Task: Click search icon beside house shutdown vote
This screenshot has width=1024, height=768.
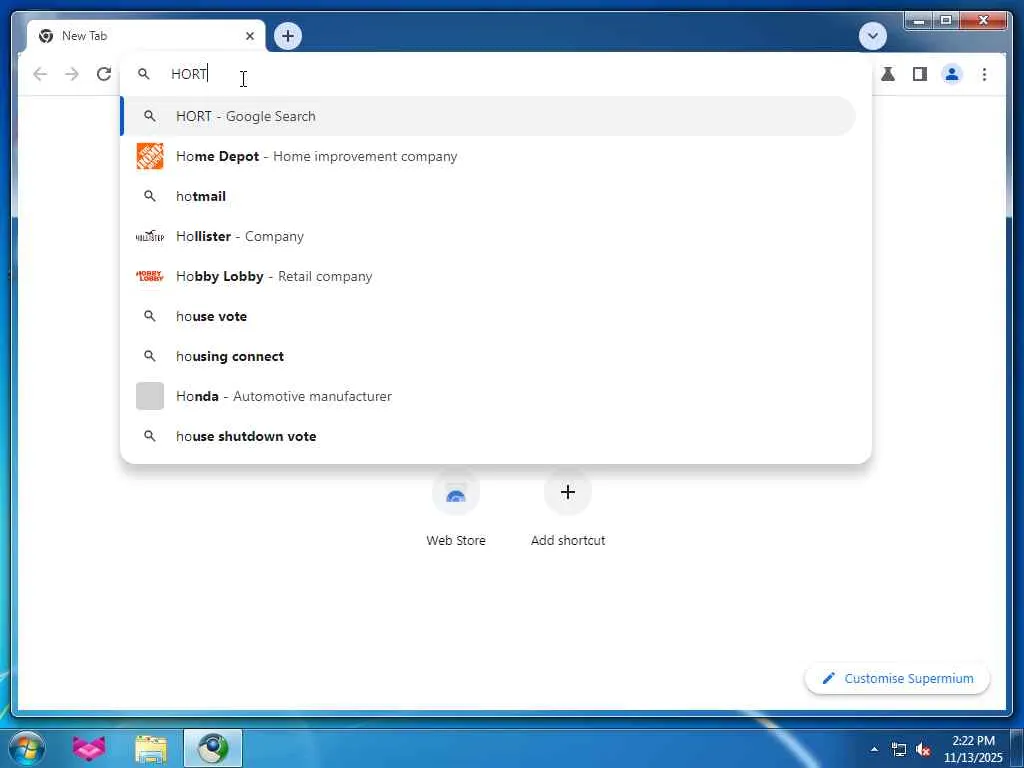Action: (150, 436)
